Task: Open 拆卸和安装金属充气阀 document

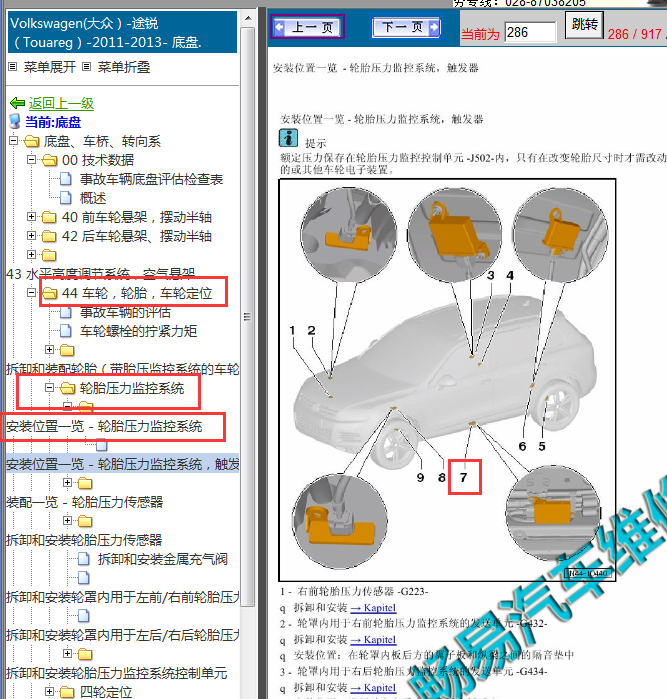Action: 163,559
